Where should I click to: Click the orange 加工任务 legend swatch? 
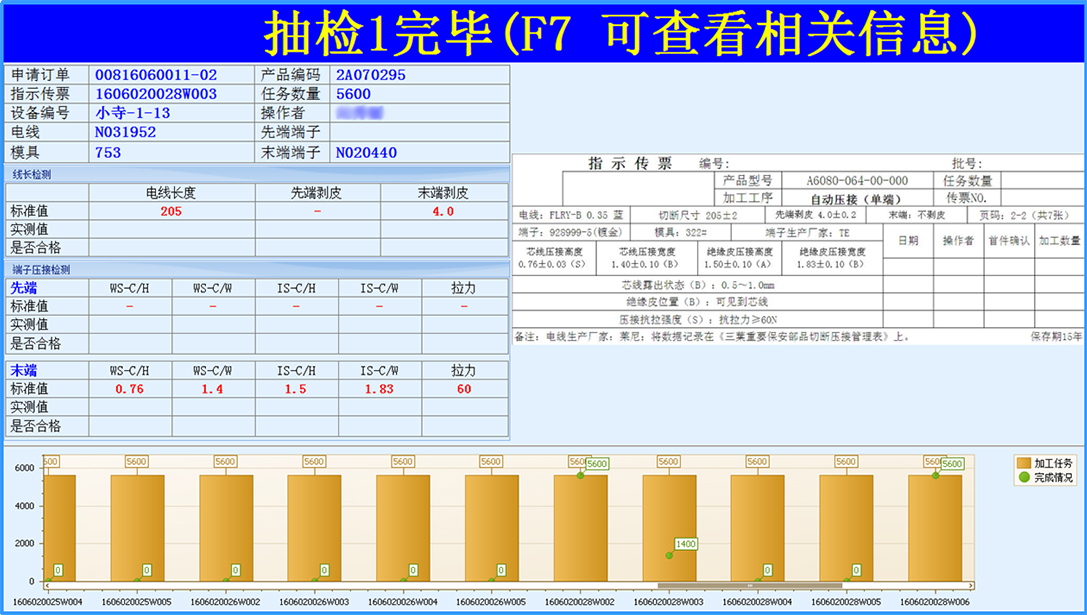tap(1023, 463)
